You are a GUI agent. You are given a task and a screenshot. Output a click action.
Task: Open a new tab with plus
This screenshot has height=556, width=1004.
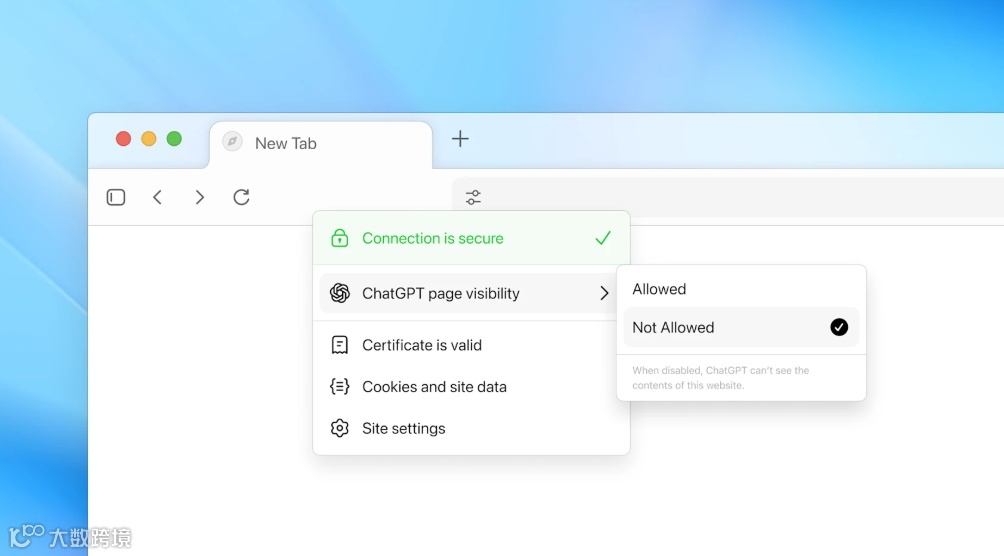[x=460, y=139]
